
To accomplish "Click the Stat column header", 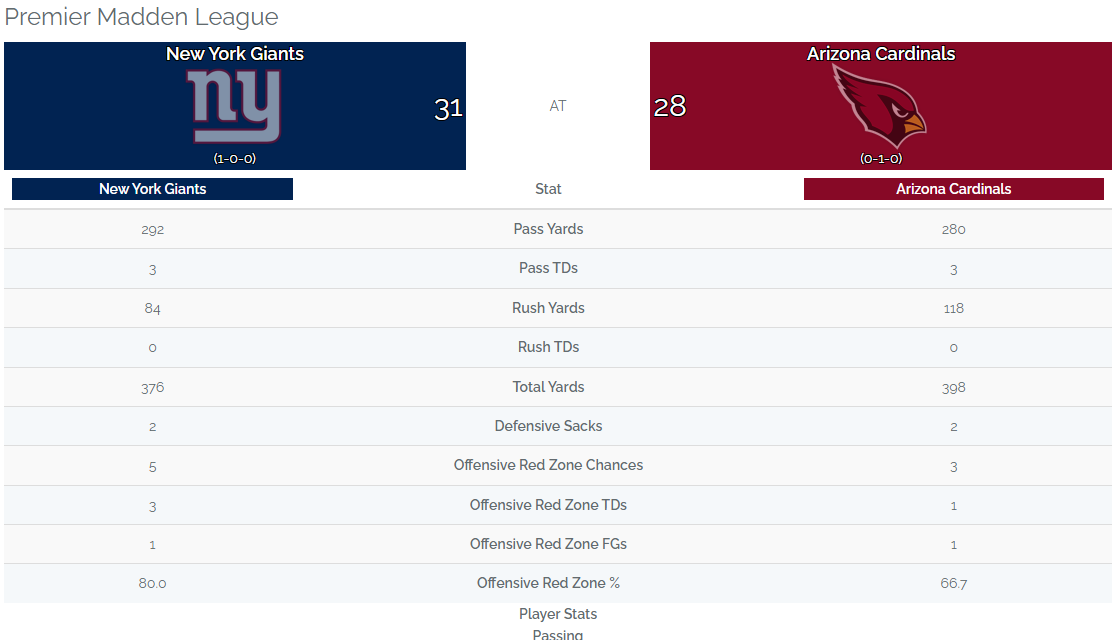I will coord(548,189).
